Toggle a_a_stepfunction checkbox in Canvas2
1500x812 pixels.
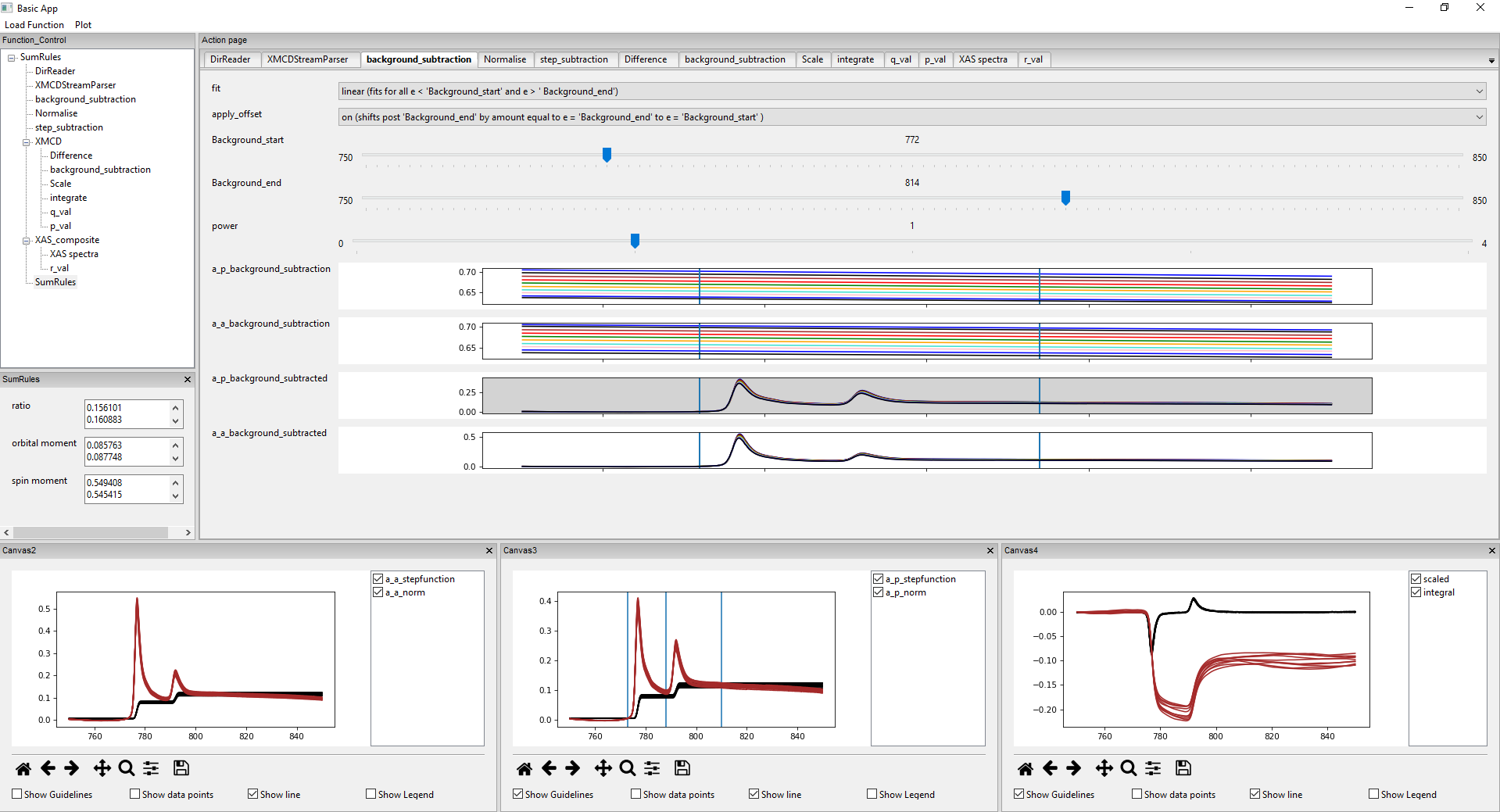click(x=378, y=579)
